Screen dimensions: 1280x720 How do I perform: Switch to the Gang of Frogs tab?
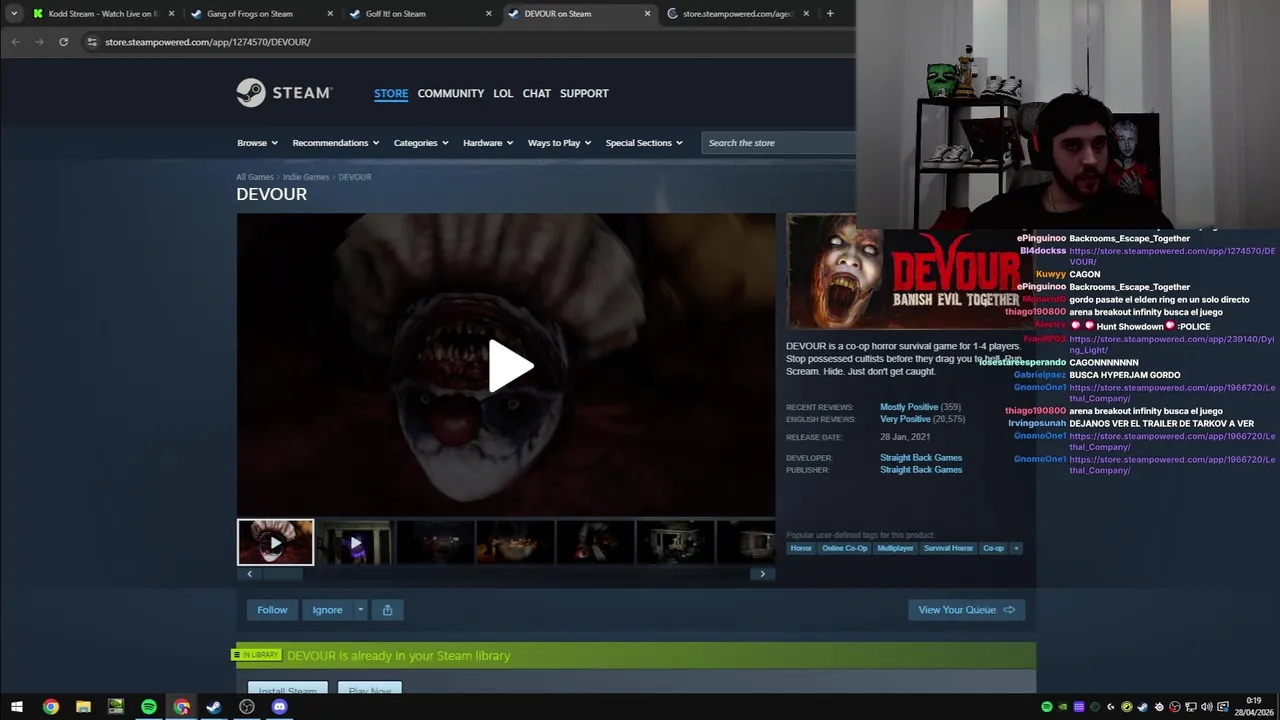click(x=262, y=14)
